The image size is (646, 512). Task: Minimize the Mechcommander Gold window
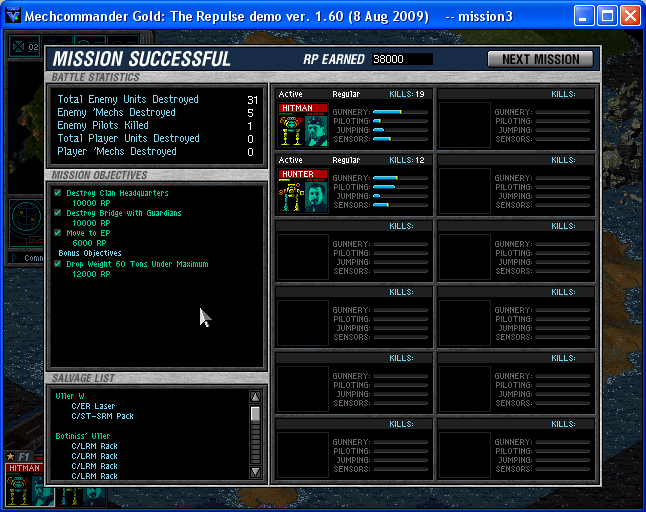[x=584, y=16]
